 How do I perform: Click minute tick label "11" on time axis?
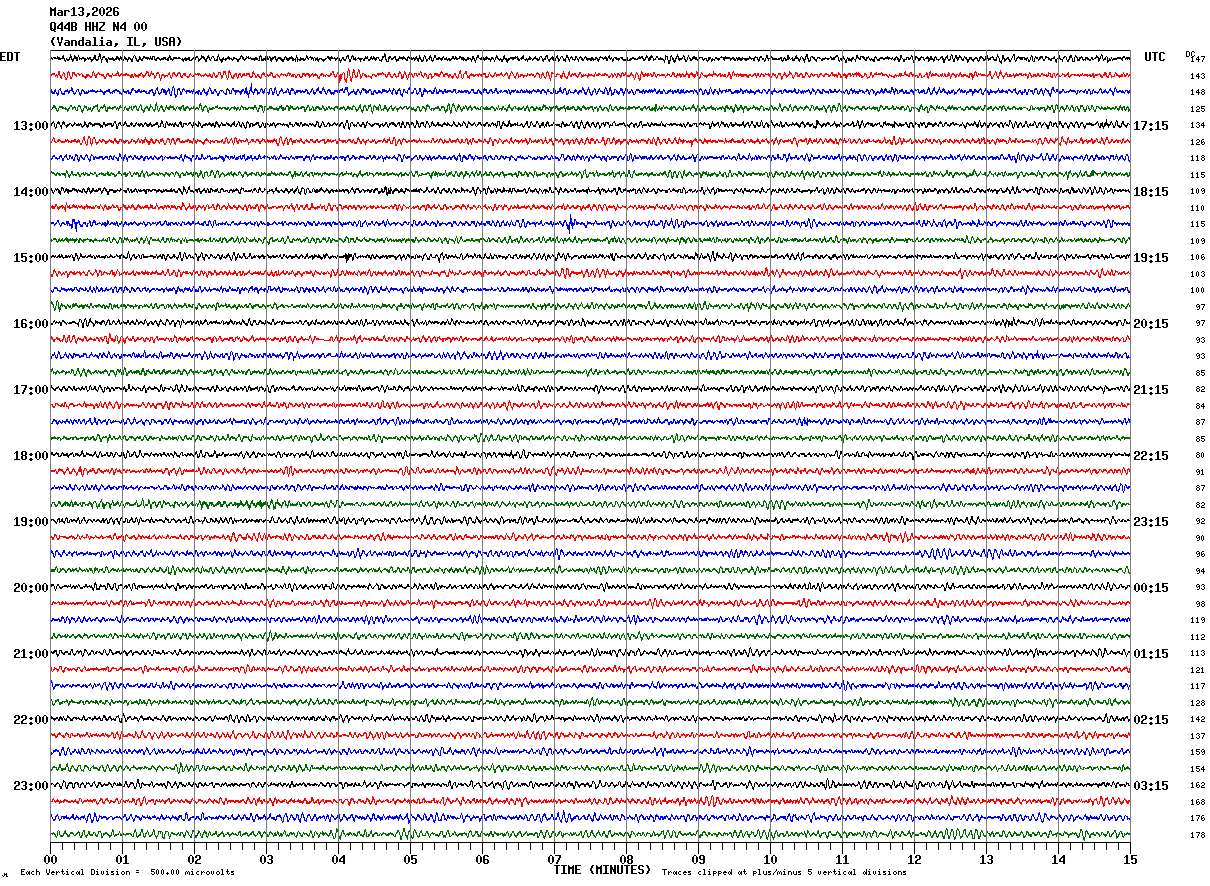click(842, 859)
